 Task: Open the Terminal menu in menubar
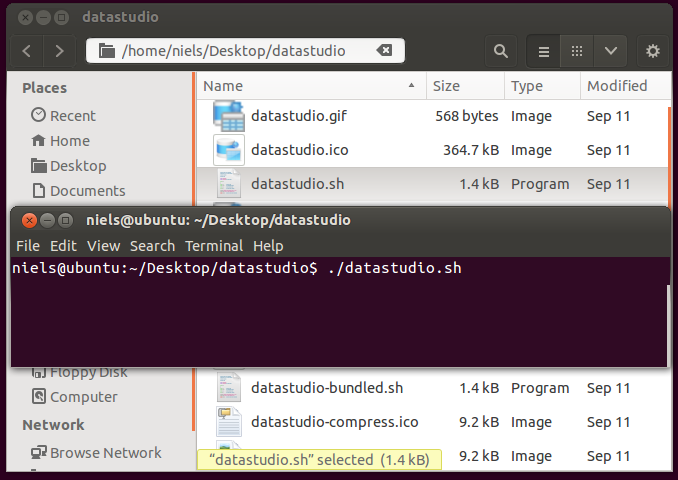pyautogui.click(x=214, y=246)
